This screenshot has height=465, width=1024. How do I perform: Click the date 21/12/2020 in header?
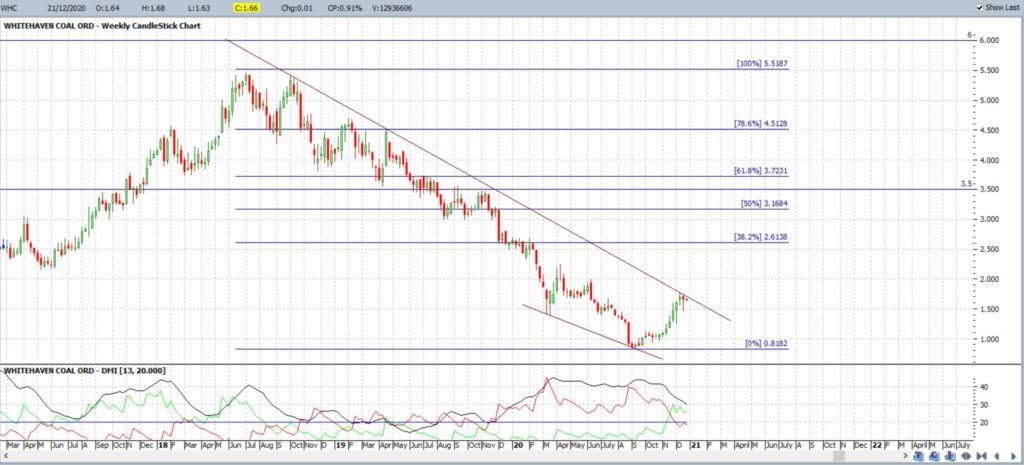(x=65, y=8)
